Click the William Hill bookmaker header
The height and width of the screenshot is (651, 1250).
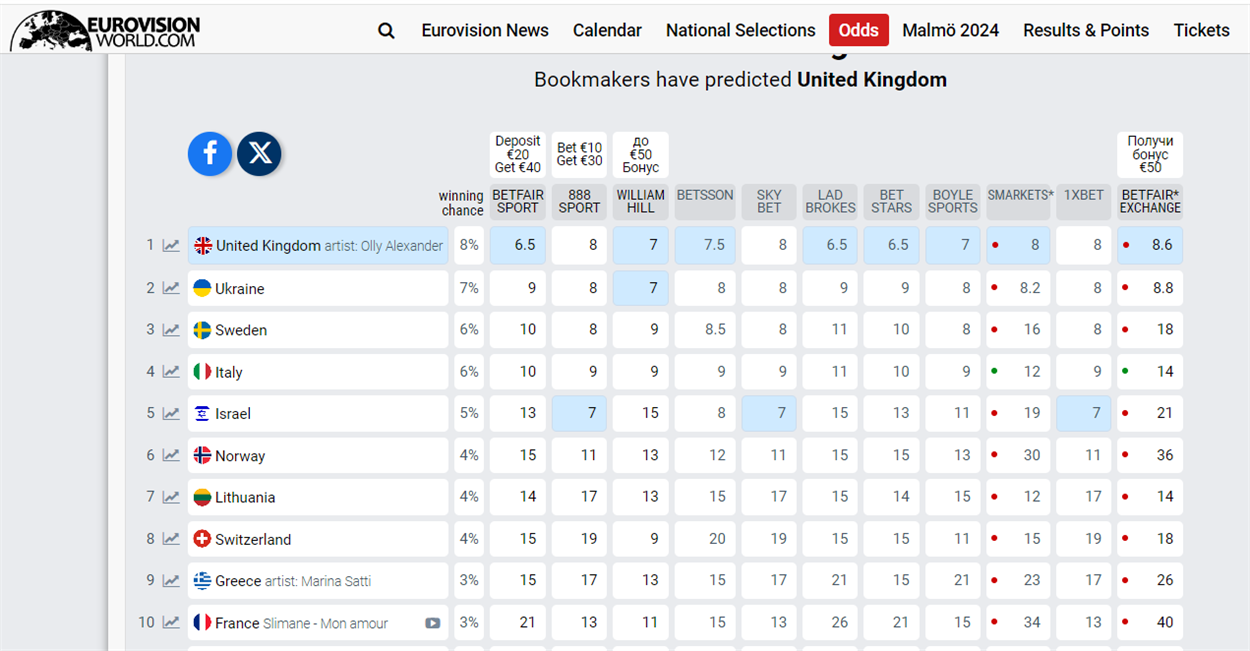tap(641, 202)
